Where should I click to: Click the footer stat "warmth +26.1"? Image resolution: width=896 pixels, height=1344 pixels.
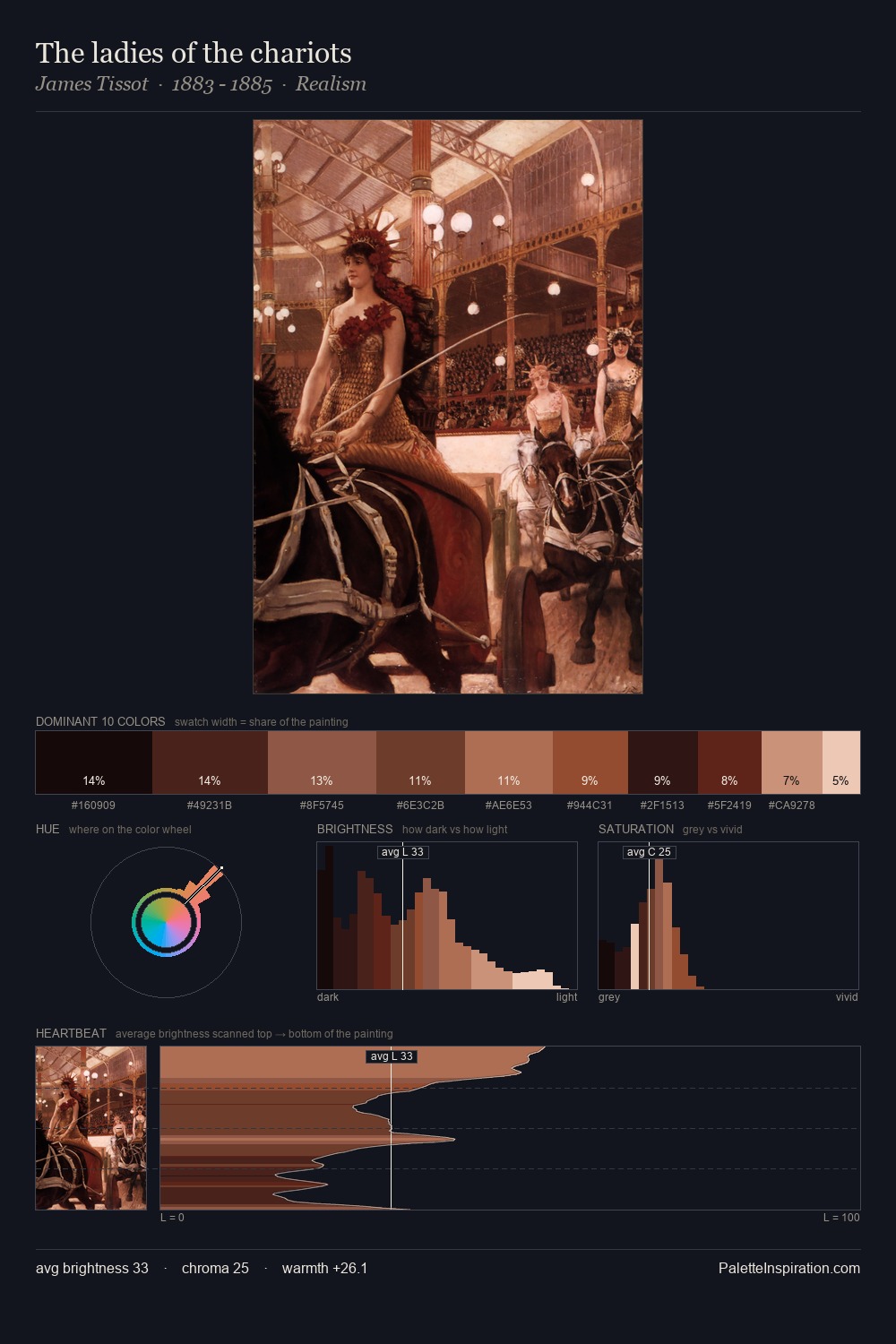pos(324,1268)
